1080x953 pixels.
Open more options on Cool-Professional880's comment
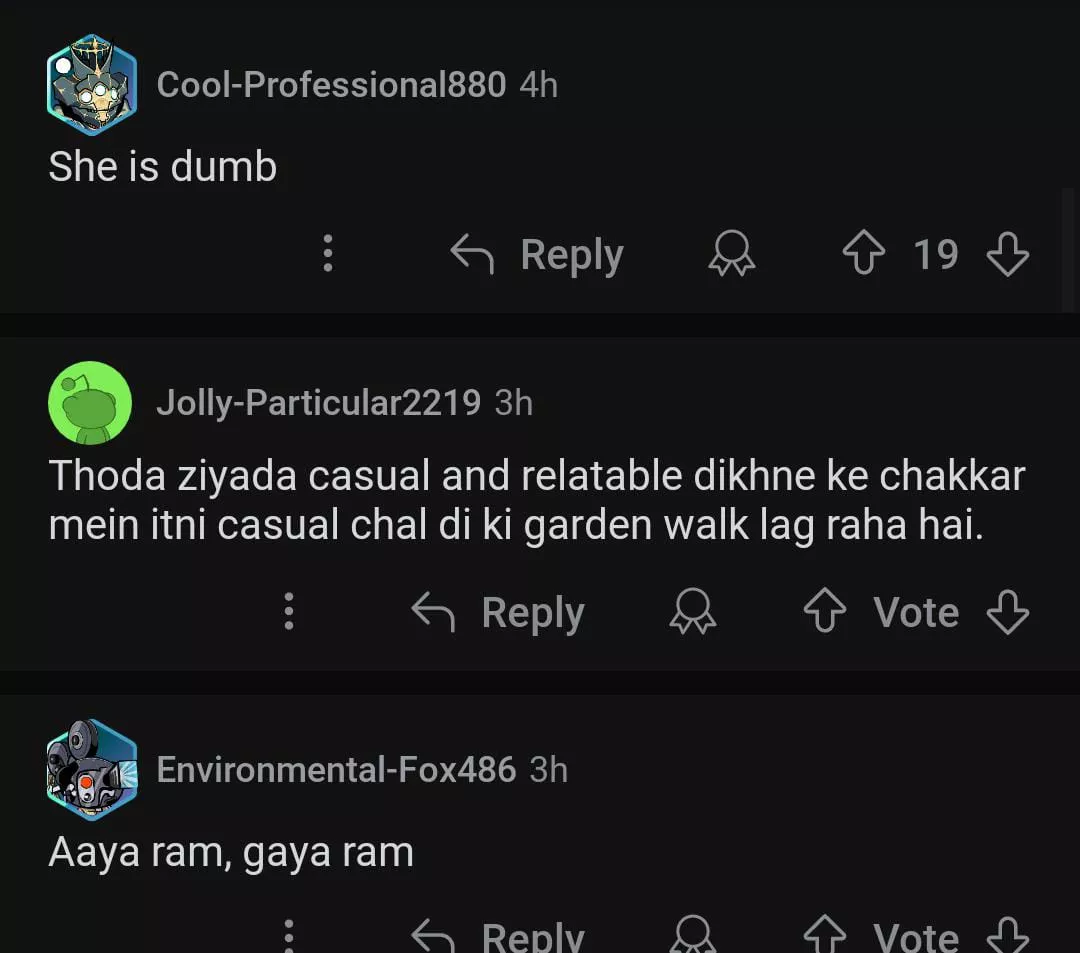click(x=327, y=254)
